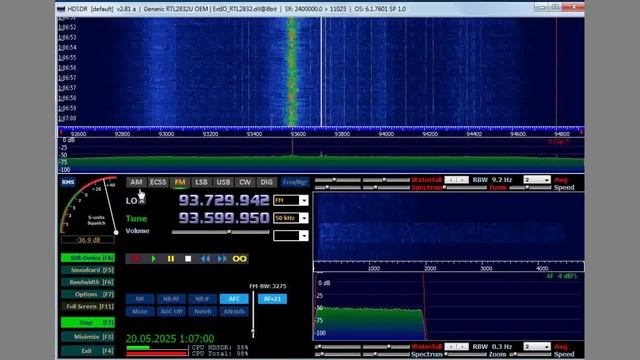The height and width of the screenshot is (360, 640).
Task: Click Full Screen [F11] button
Action: pos(88,307)
